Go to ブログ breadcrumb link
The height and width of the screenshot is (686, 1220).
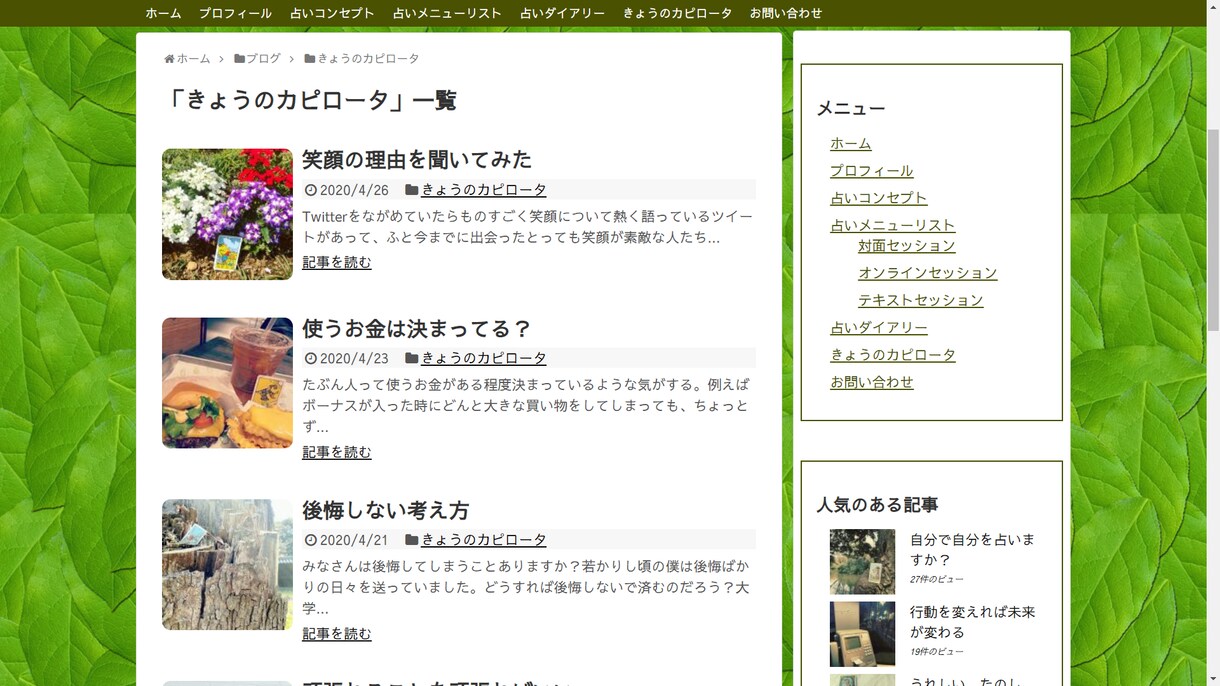coord(264,59)
